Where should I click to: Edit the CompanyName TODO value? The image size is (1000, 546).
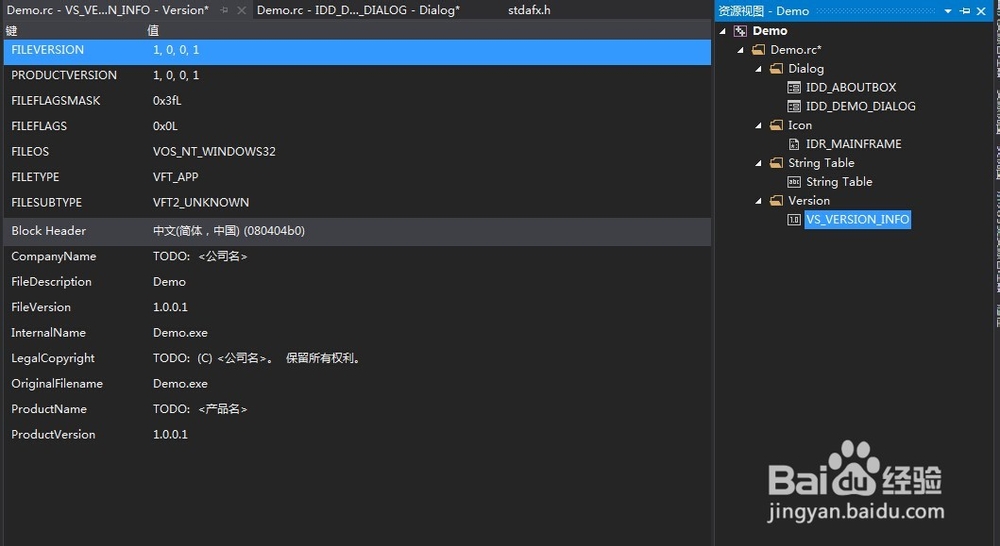click(200, 256)
